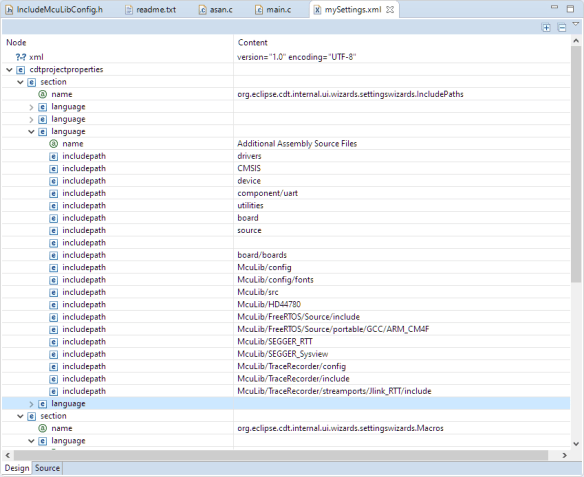This screenshot has width=584, height=477.
Task: Select the McuLib/config/fonts content cell
Action: pyautogui.click(x=402, y=280)
